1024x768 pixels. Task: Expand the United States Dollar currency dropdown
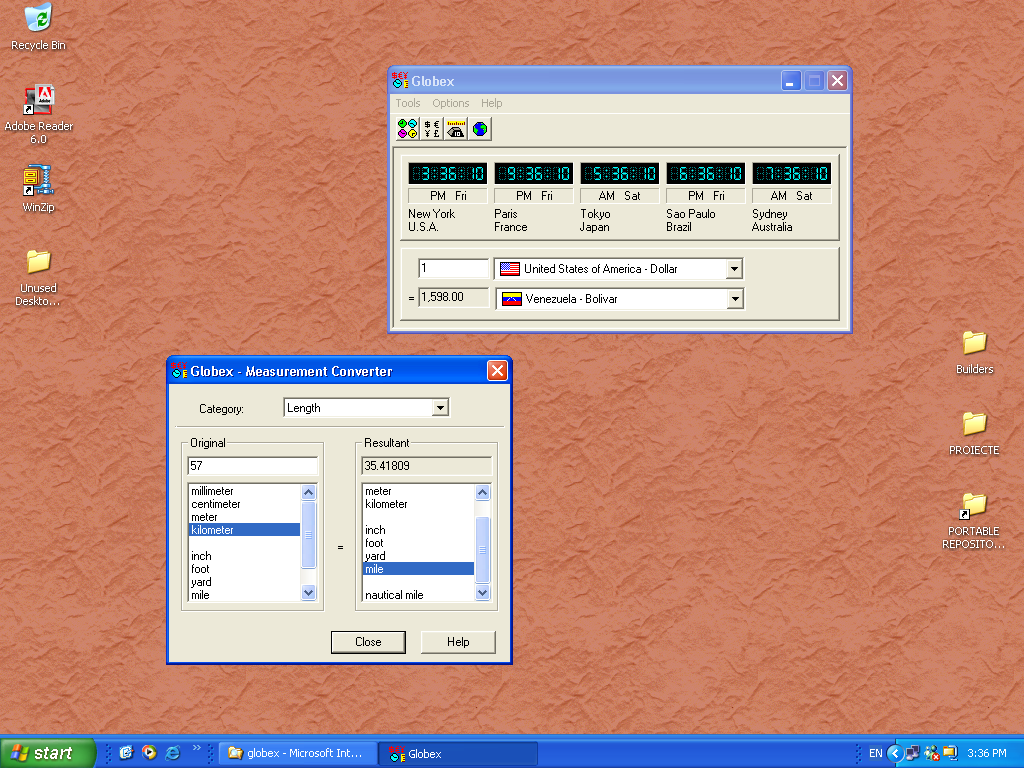pyautogui.click(x=734, y=269)
